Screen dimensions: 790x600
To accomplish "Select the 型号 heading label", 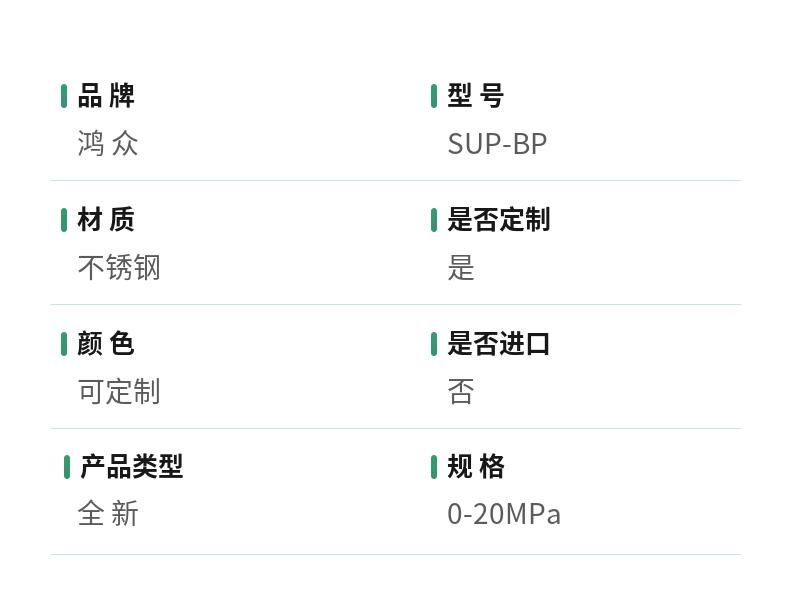I will coord(476,96).
